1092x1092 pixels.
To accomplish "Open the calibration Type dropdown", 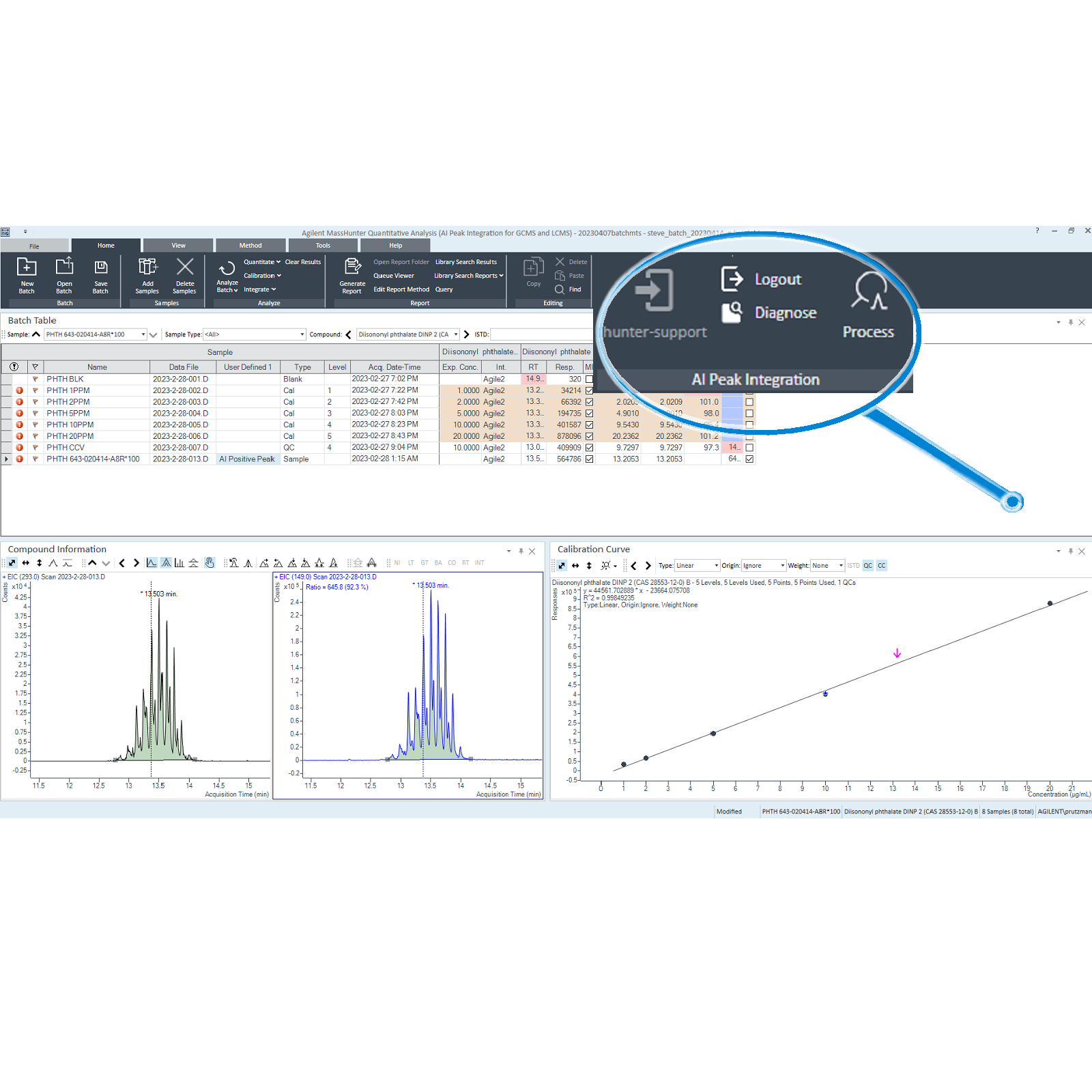I will (x=717, y=566).
